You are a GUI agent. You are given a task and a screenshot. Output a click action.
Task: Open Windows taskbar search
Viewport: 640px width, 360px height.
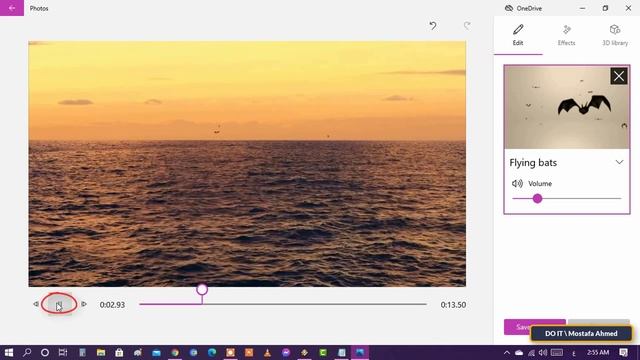point(27,352)
